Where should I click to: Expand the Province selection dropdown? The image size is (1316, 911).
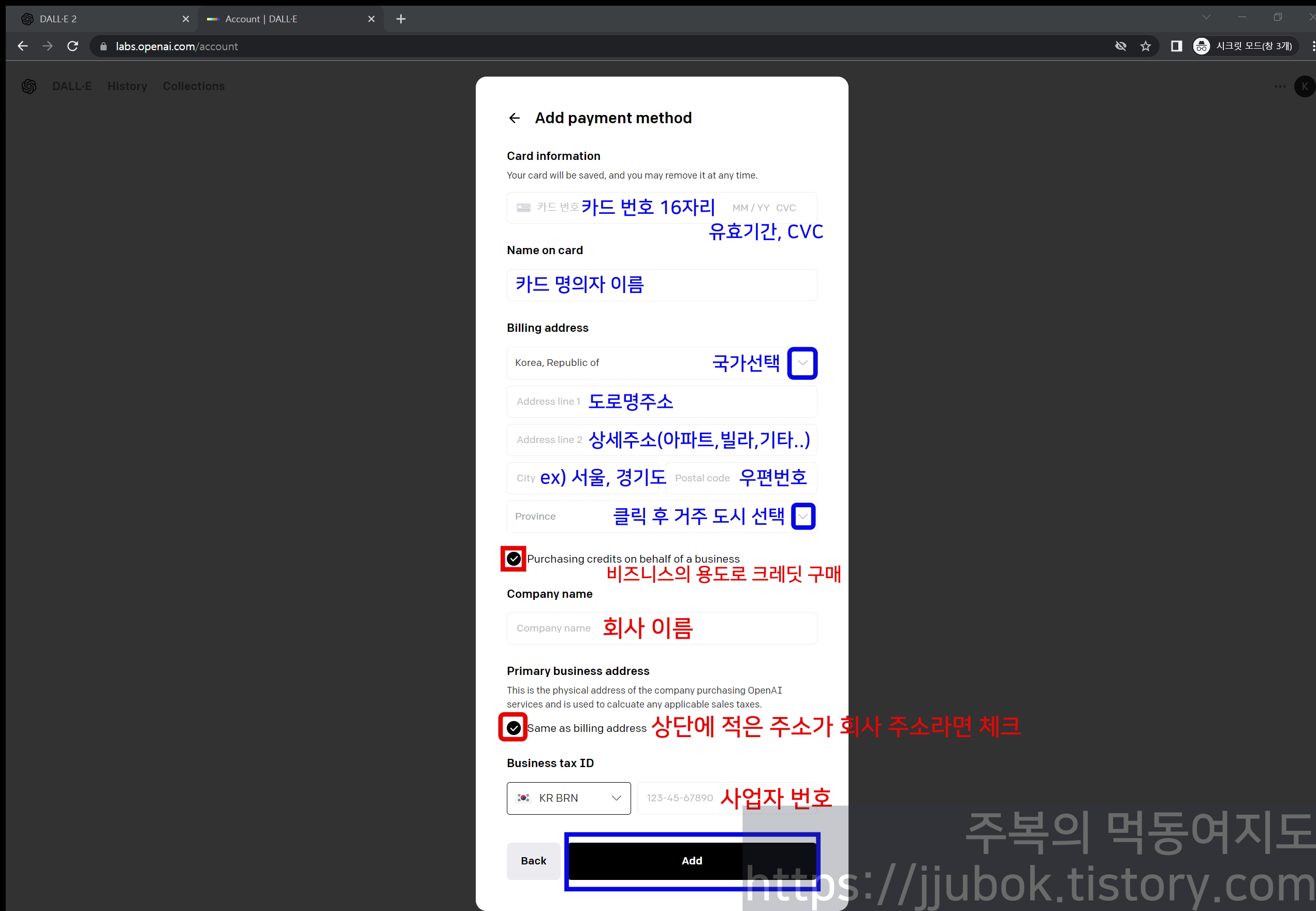[803, 516]
